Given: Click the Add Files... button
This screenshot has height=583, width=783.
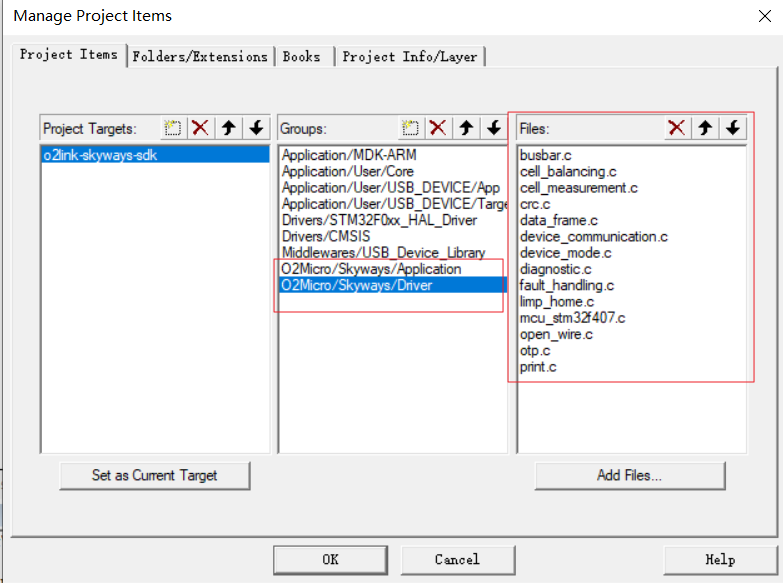Looking at the screenshot, I should point(630,476).
